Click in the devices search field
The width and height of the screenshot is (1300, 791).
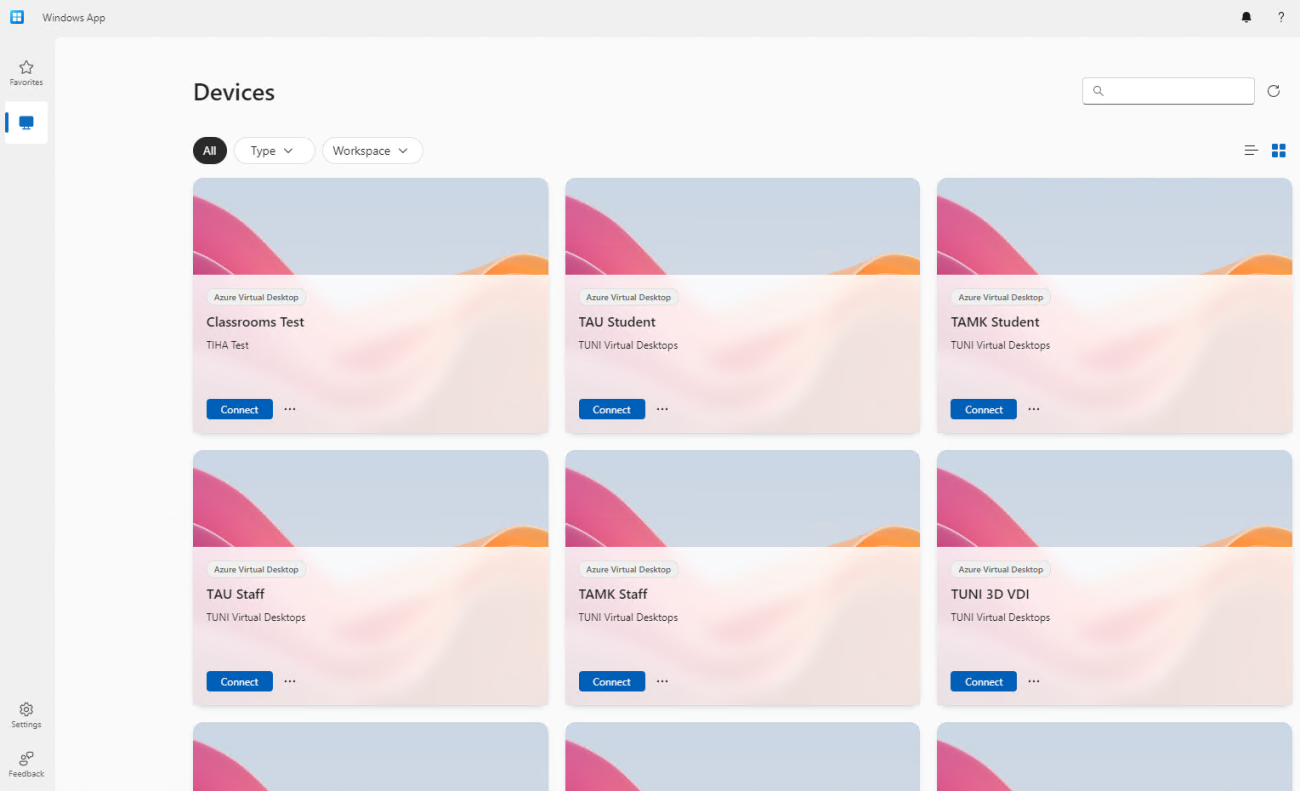[1168, 91]
